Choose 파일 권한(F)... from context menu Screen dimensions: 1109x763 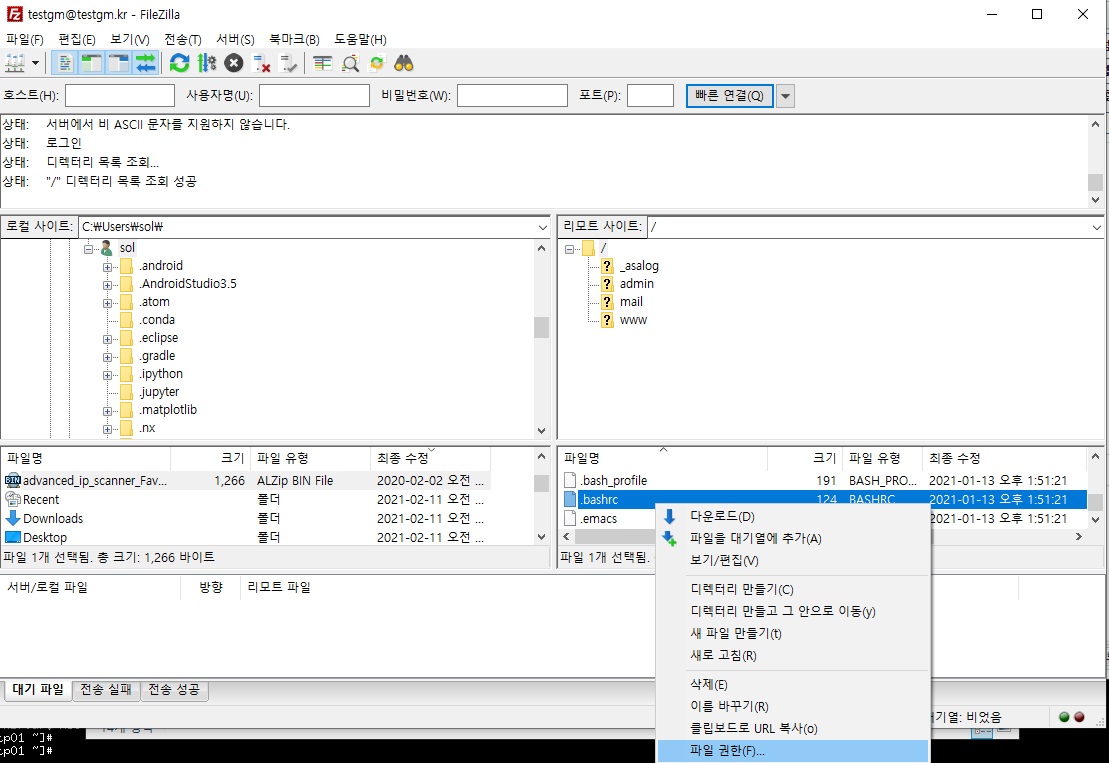(727, 750)
